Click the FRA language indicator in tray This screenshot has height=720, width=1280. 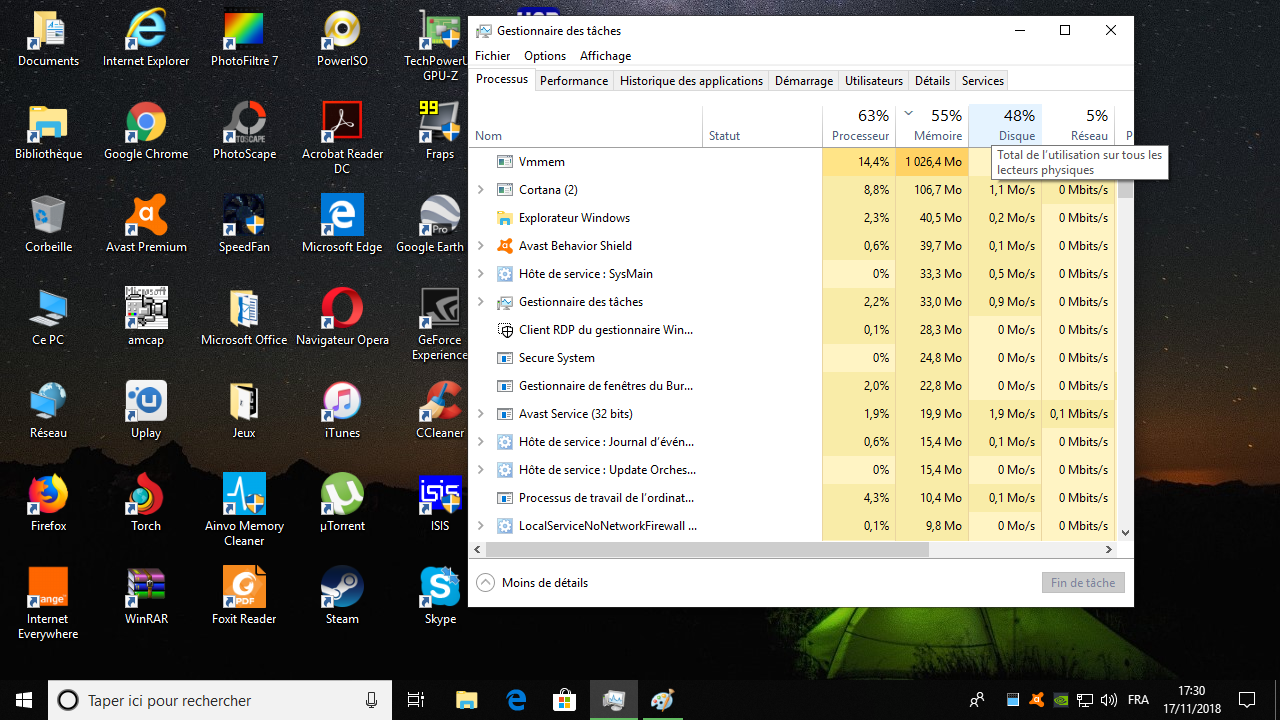point(1138,700)
